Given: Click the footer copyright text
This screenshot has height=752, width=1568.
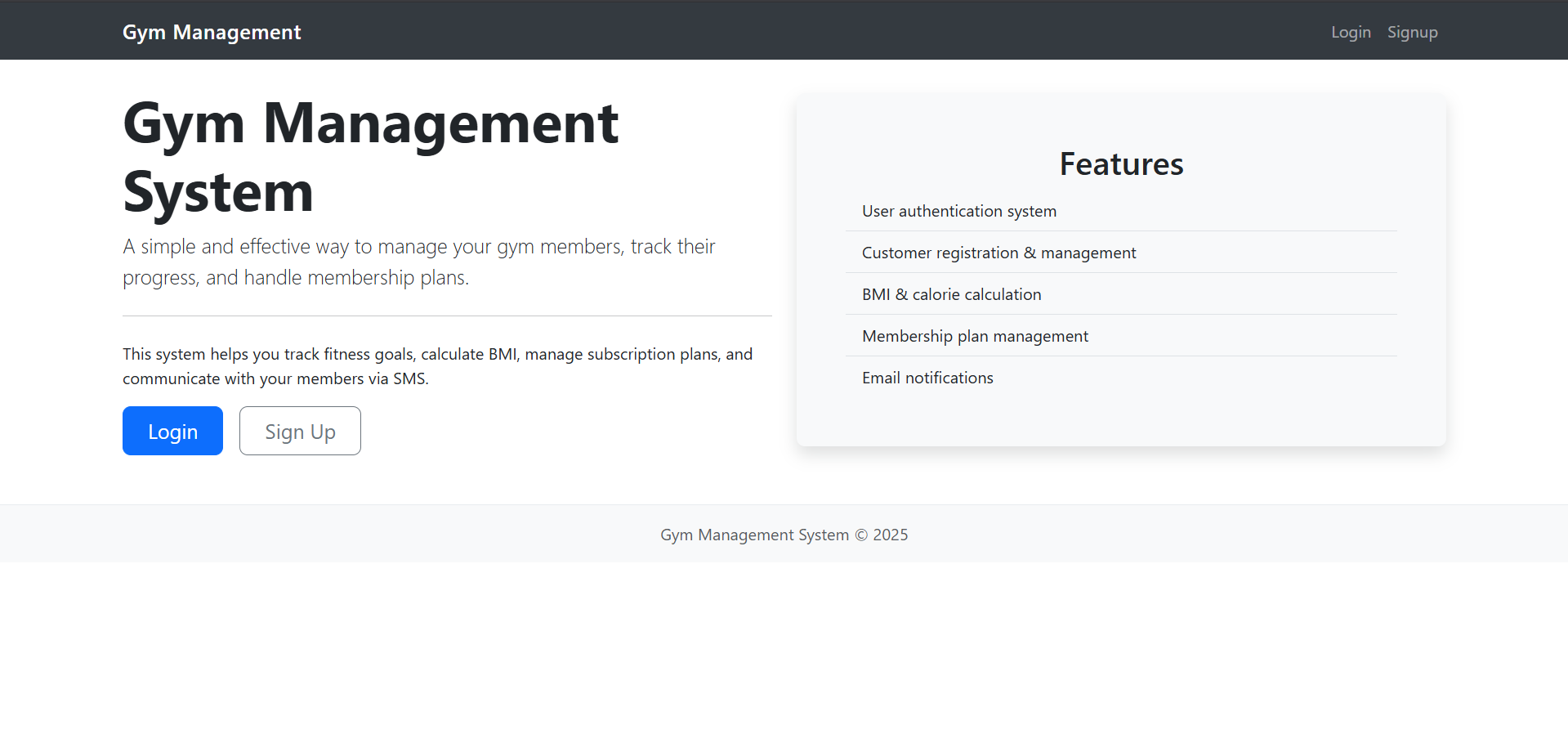Looking at the screenshot, I should (x=784, y=535).
